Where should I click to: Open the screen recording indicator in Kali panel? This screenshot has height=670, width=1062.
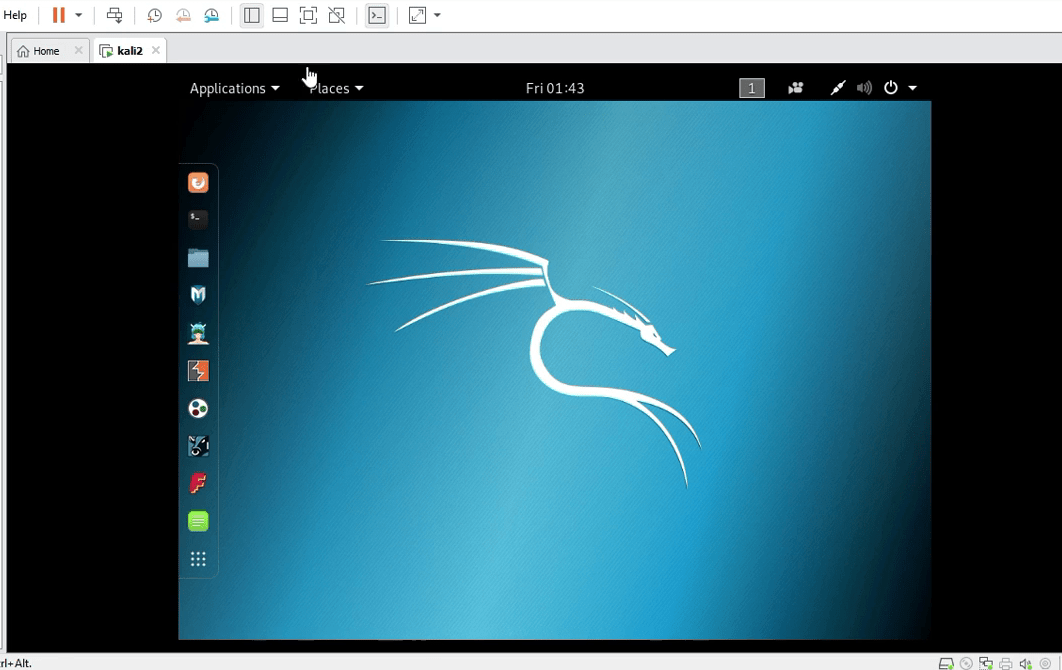(796, 88)
